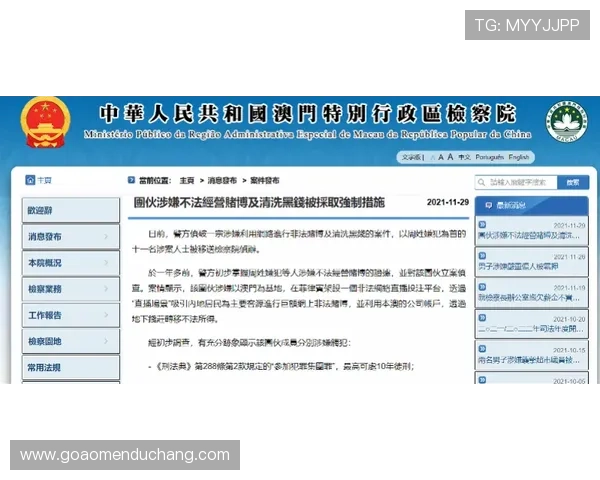Click the 搜索 search button
The width and height of the screenshot is (600, 480).
tap(573, 183)
